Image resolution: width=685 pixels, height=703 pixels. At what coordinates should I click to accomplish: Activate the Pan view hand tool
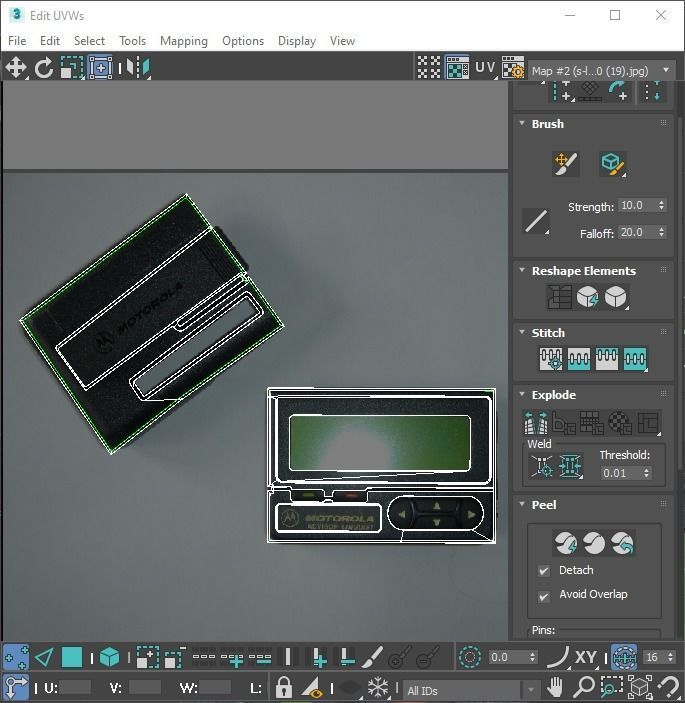click(x=555, y=687)
